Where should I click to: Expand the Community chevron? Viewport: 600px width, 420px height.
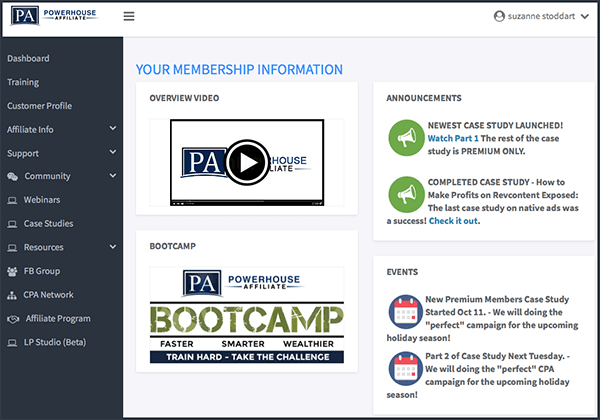tap(113, 176)
